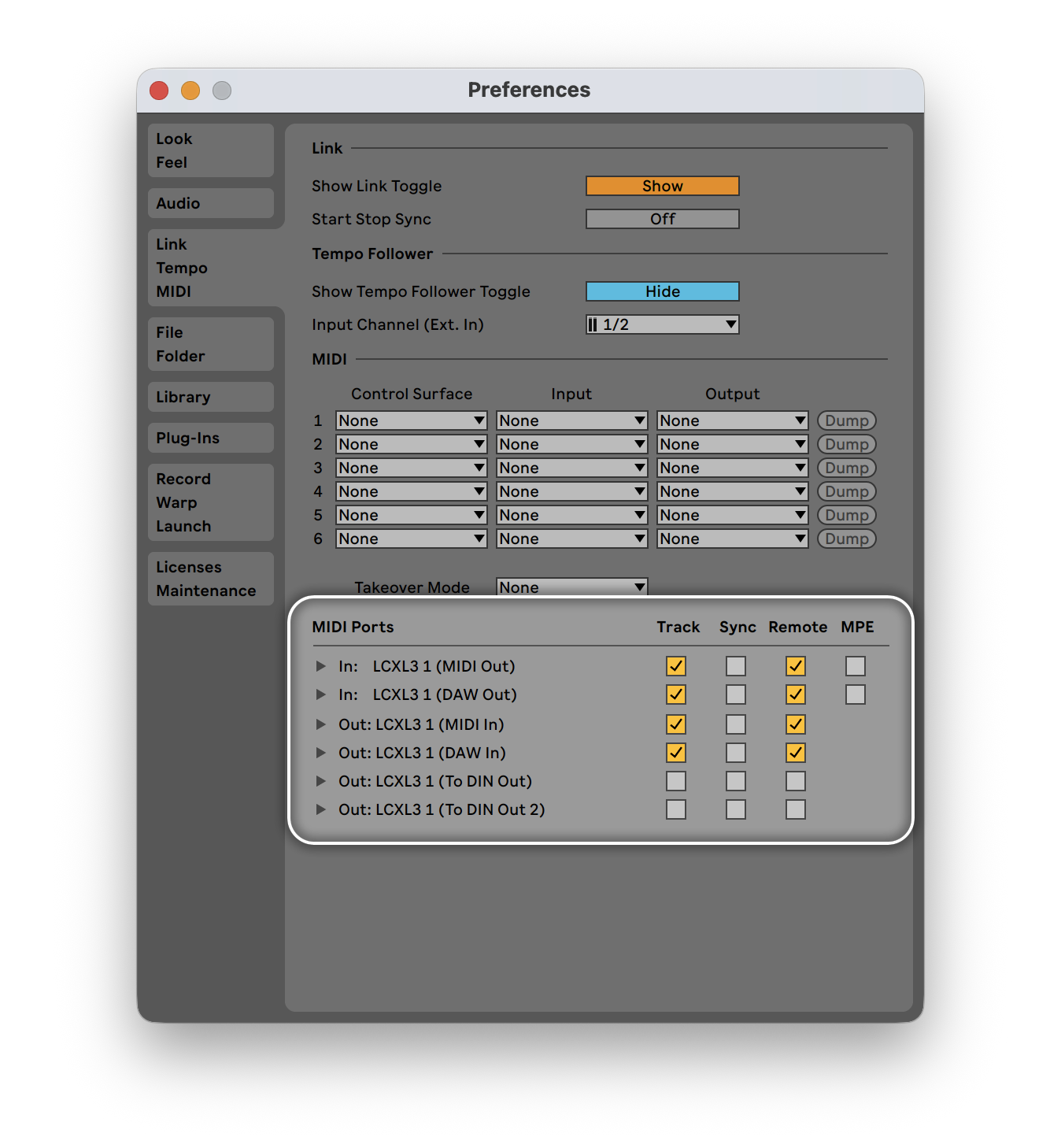This screenshot has height=1148, width=1061.
Task: Switch to the Audio preferences tab
Action: coord(211,203)
